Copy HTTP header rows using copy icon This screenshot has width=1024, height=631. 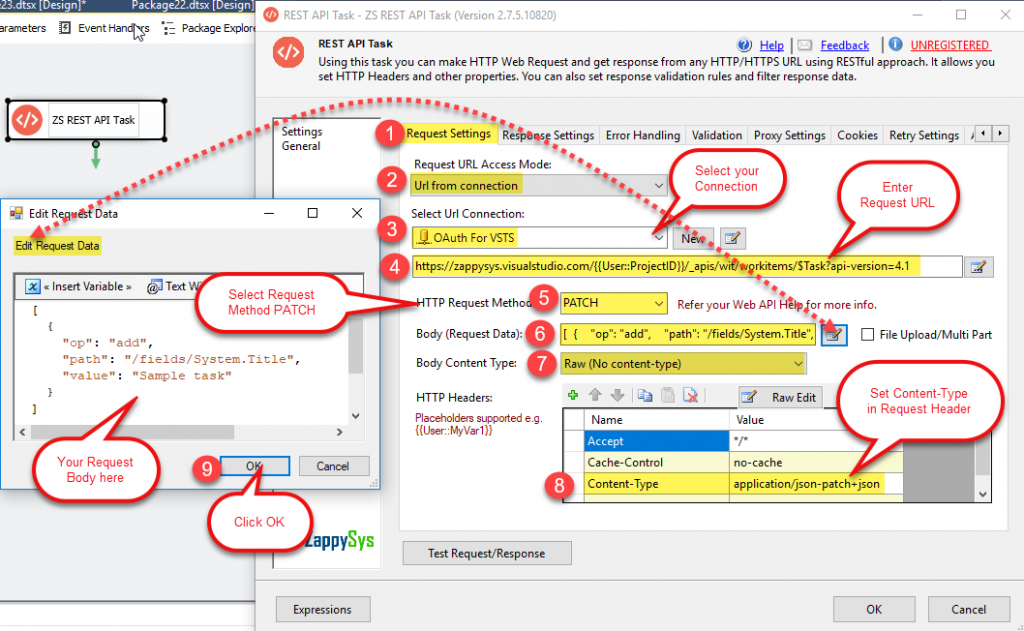click(643, 395)
